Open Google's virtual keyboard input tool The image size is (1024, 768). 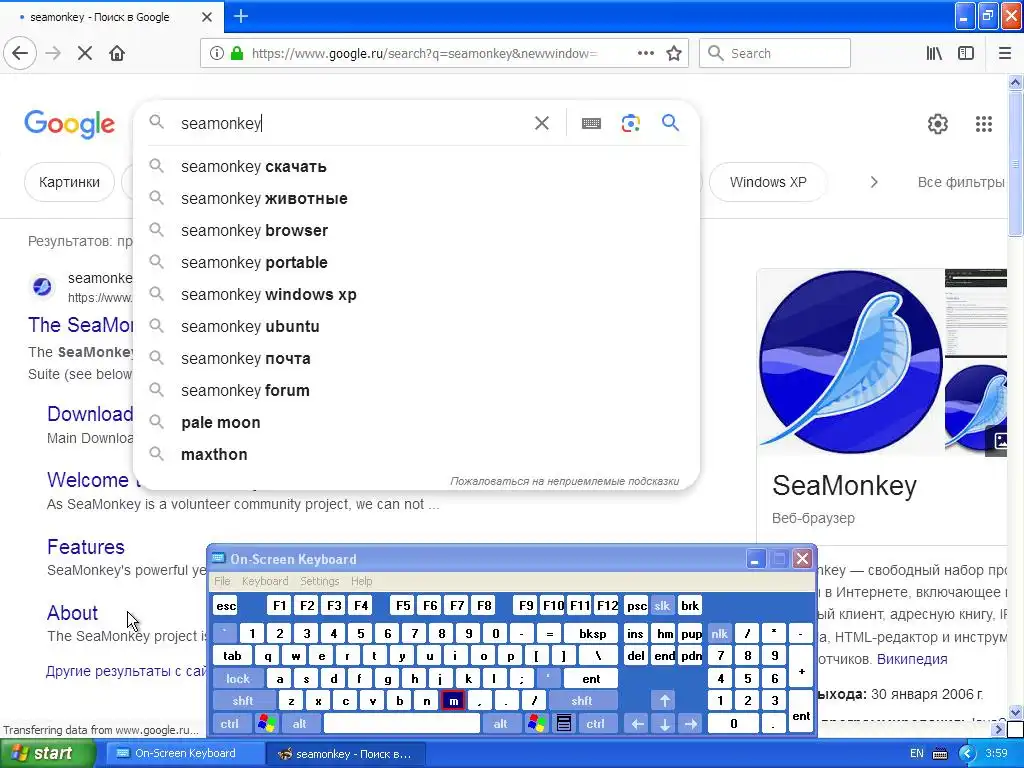[x=591, y=123]
